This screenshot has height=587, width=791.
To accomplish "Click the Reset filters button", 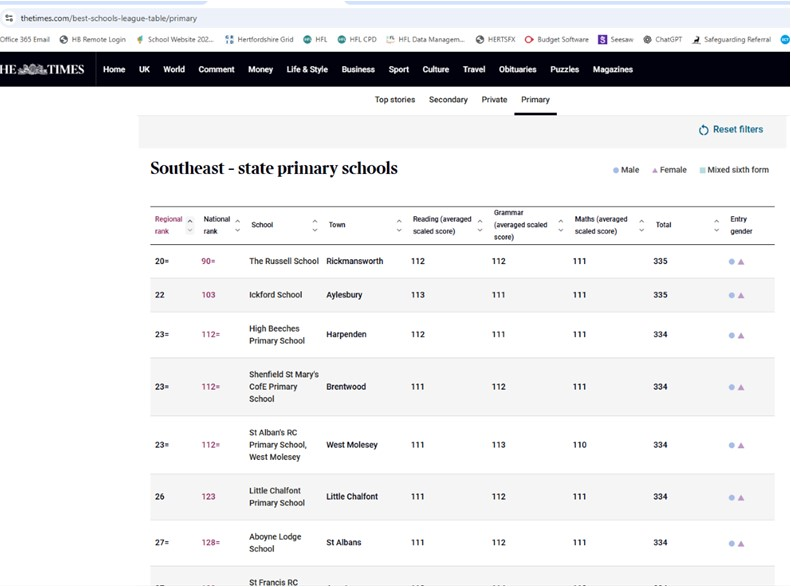I will pyautogui.click(x=730, y=130).
